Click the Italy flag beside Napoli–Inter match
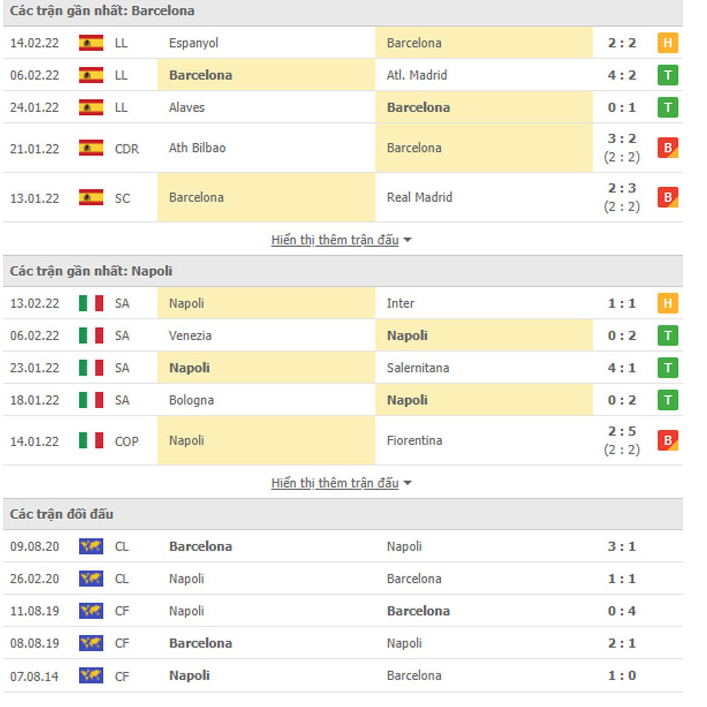The width and height of the screenshot is (707, 707). click(x=91, y=303)
